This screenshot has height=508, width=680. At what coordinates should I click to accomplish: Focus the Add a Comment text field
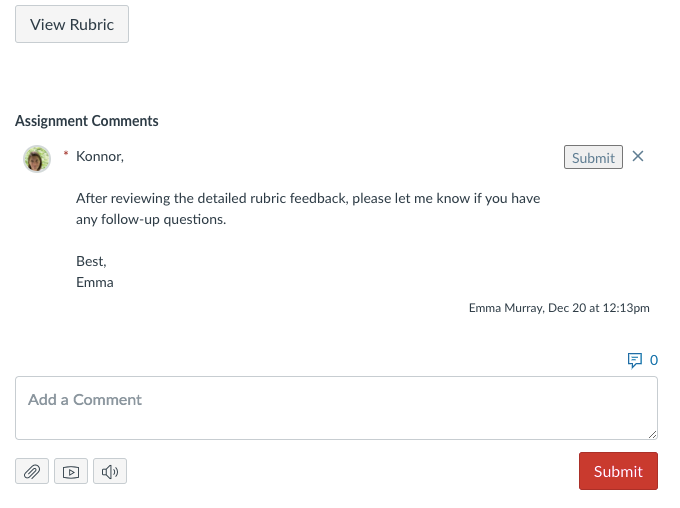pos(336,407)
